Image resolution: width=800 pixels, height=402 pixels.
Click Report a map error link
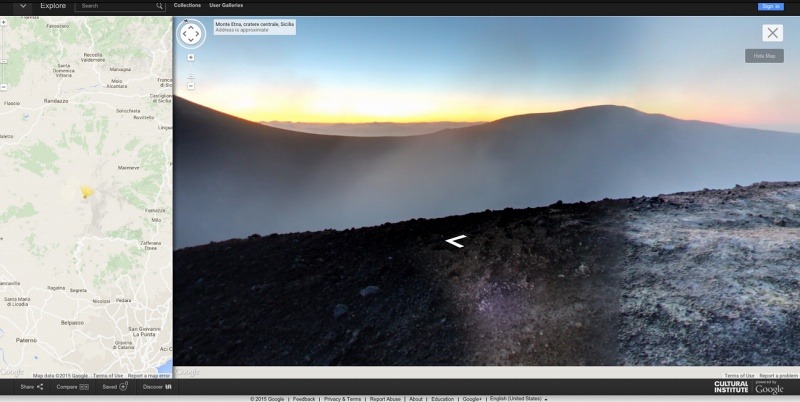click(148, 375)
